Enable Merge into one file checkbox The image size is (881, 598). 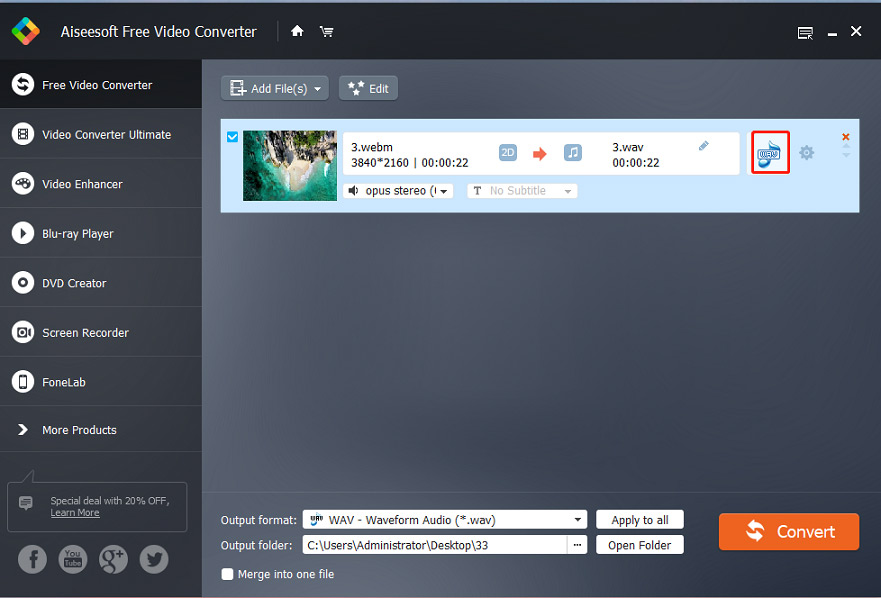pos(227,574)
